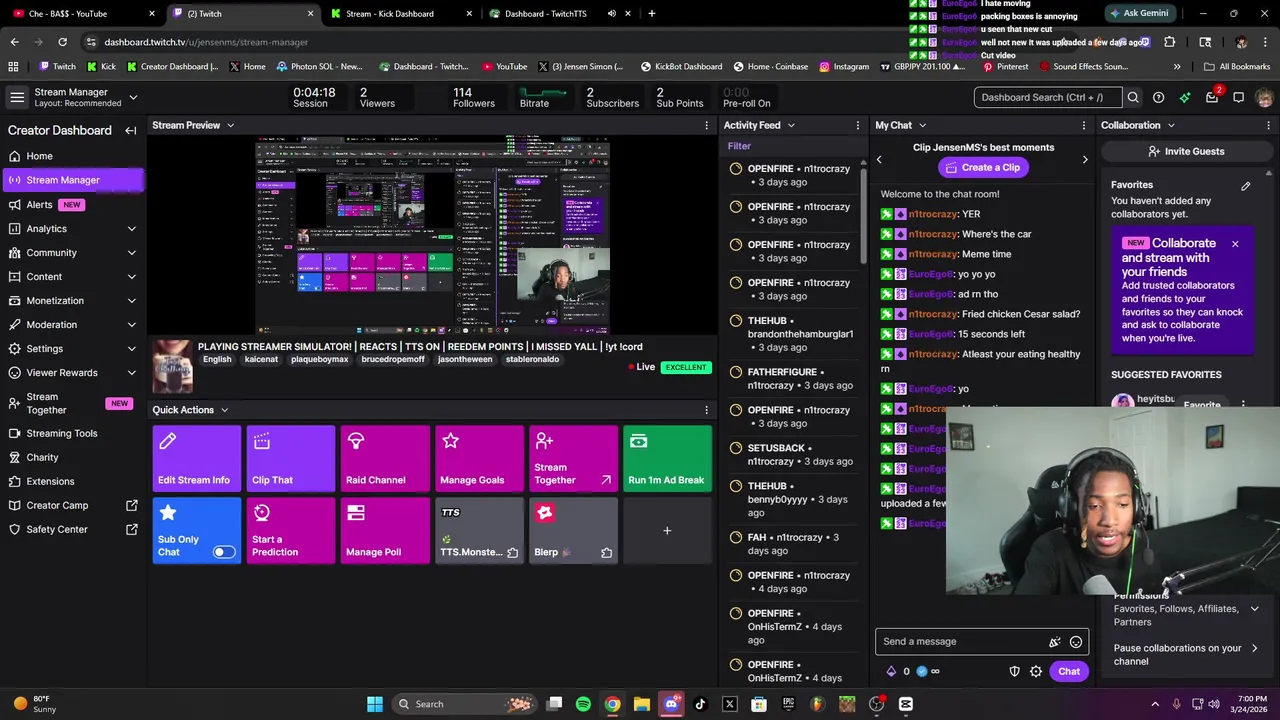Open the Blerp quick action tile
Image resolution: width=1280 pixels, height=720 pixels.
[x=573, y=531]
